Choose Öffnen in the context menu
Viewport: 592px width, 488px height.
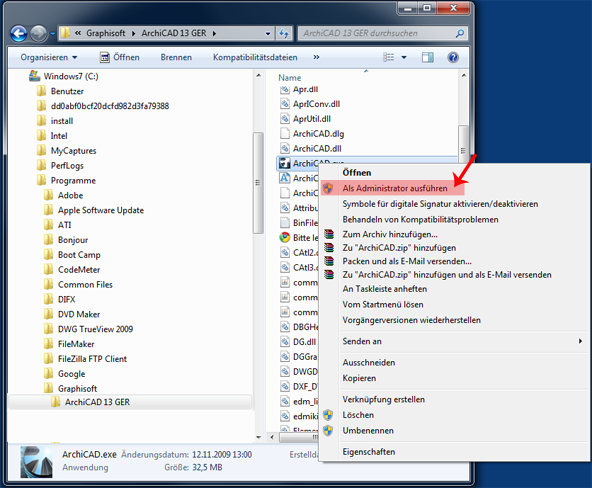[356, 172]
